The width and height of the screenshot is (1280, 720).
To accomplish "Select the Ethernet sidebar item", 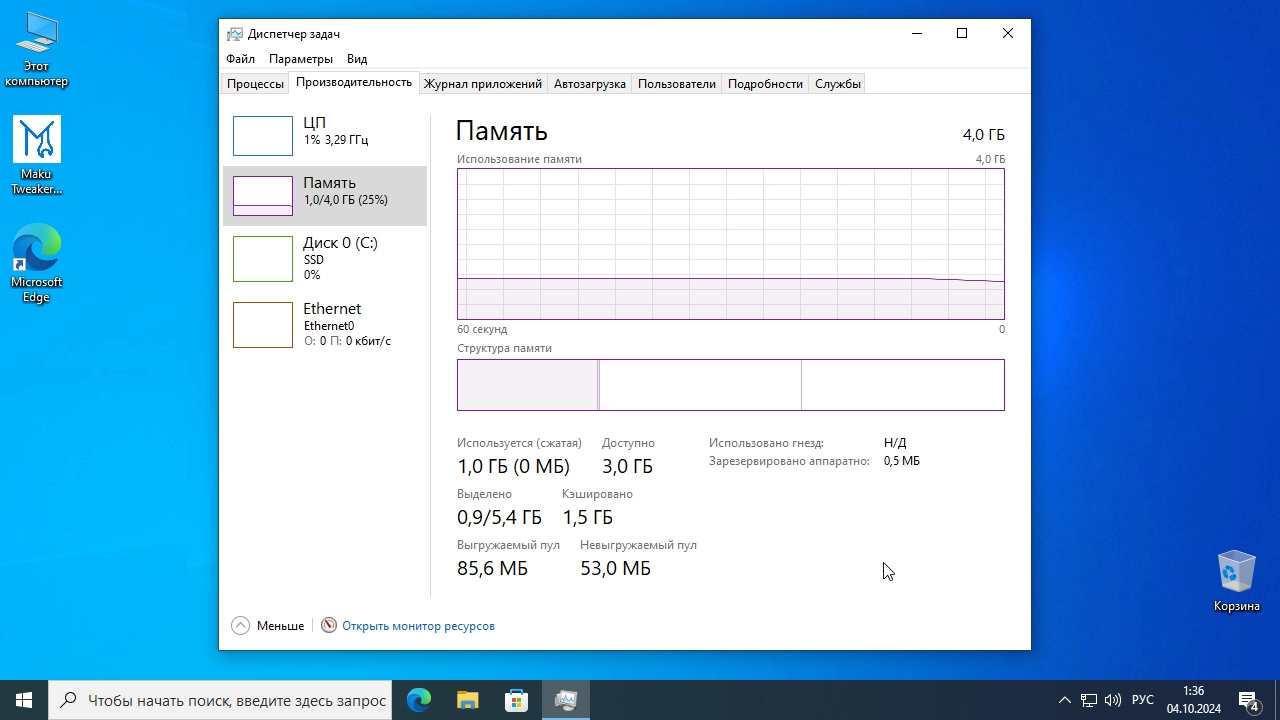I will 325,324.
